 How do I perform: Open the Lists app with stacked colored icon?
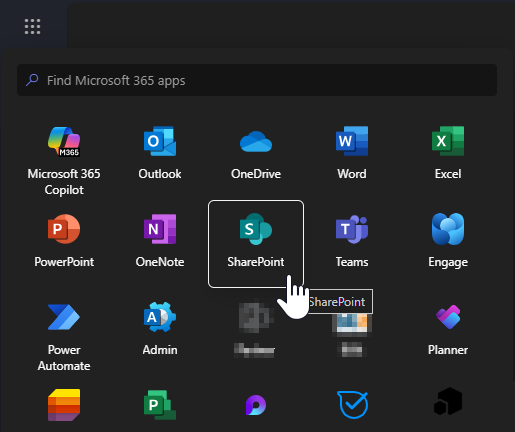click(x=64, y=405)
